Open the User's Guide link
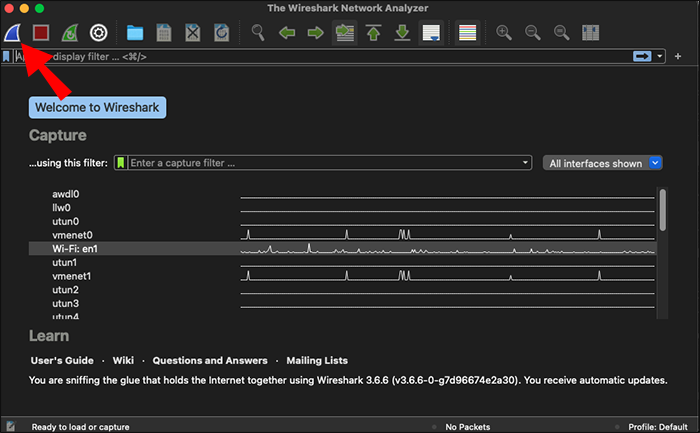Screen dimensions: 700x433 click(62, 360)
